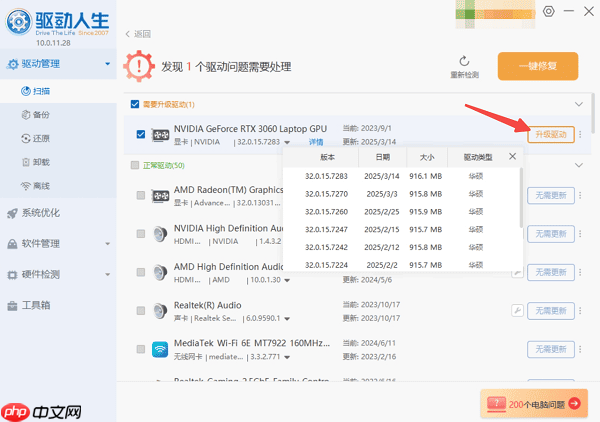Screen dimensions: 600x422
Task: Click 200个电脑问题 banner
Action: pos(534,403)
